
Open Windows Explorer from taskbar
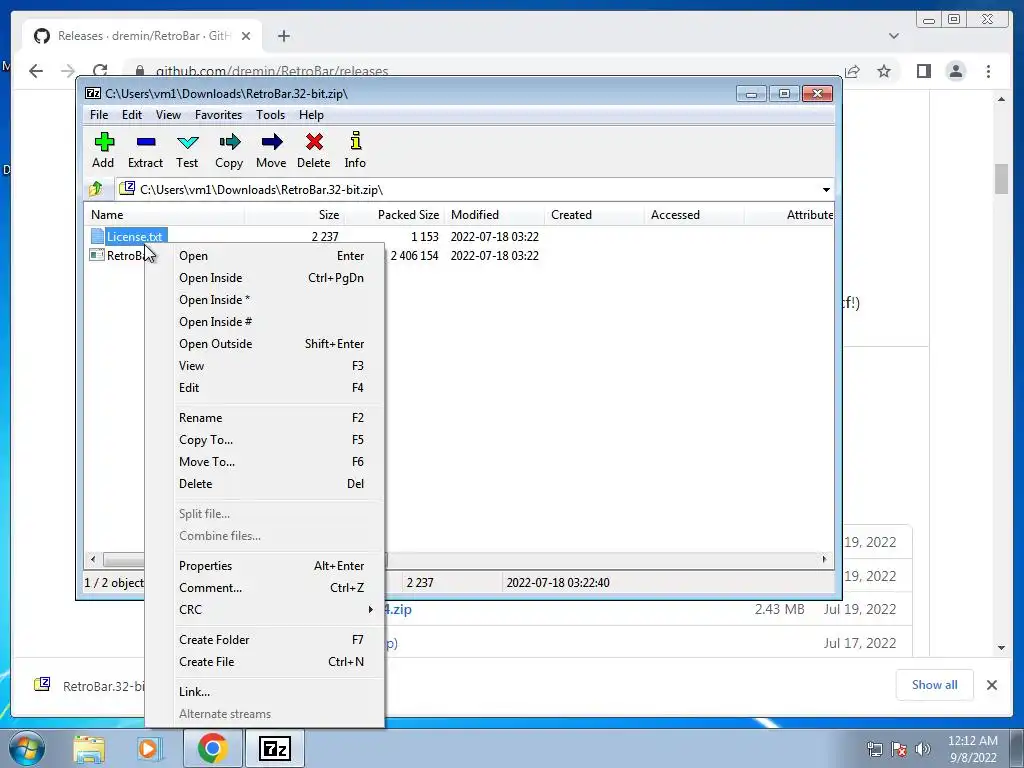pyautogui.click(x=89, y=748)
